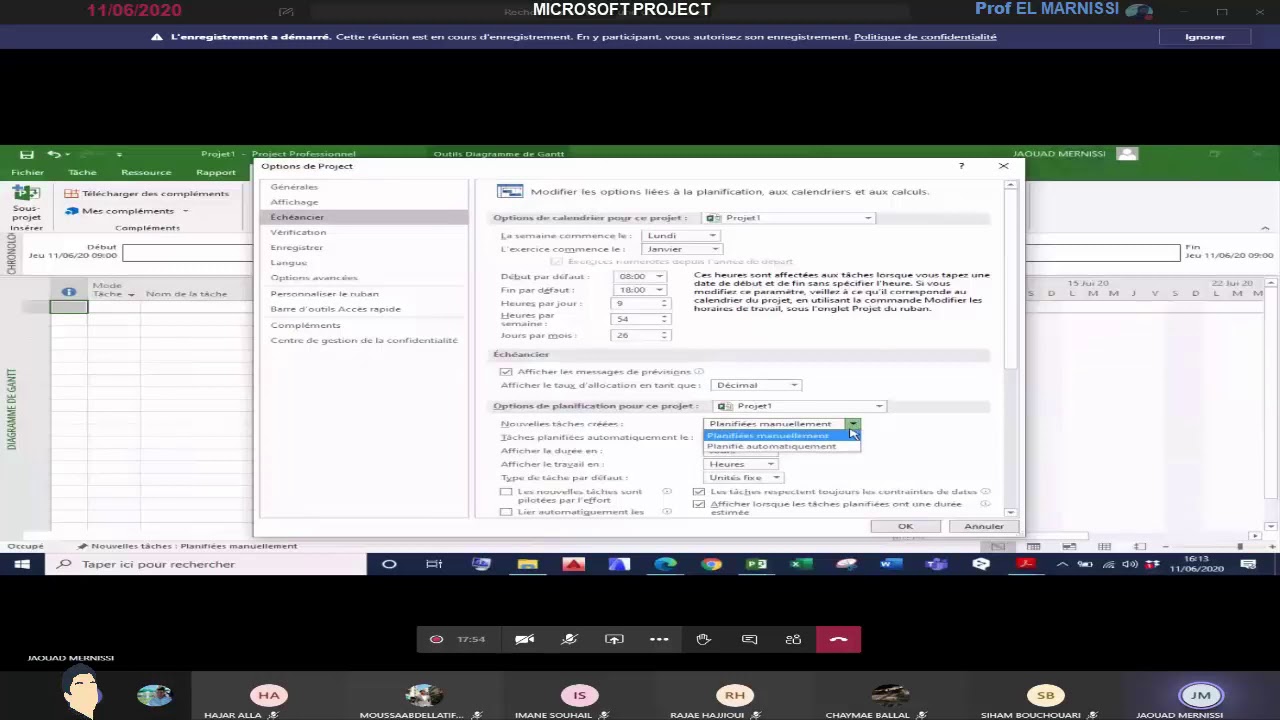
Task: Click Ignorer on recording banner
Action: tap(1205, 37)
